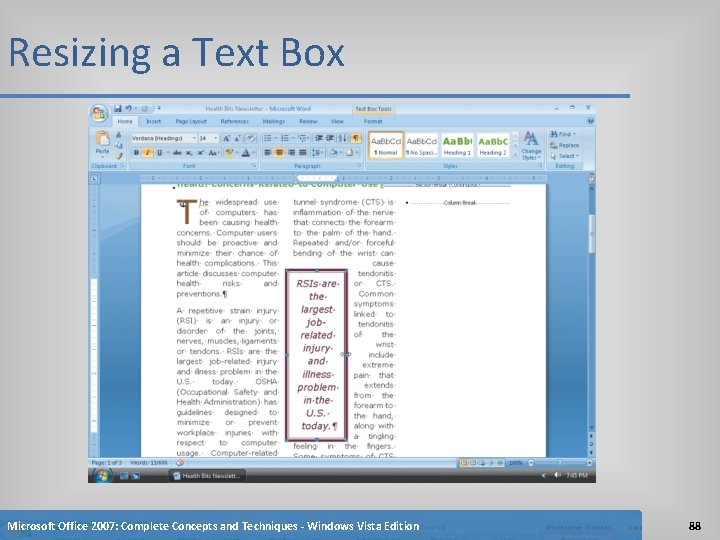Activate the Format Painter brush
The width and height of the screenshot is (720, 540).
coord(118,156)
